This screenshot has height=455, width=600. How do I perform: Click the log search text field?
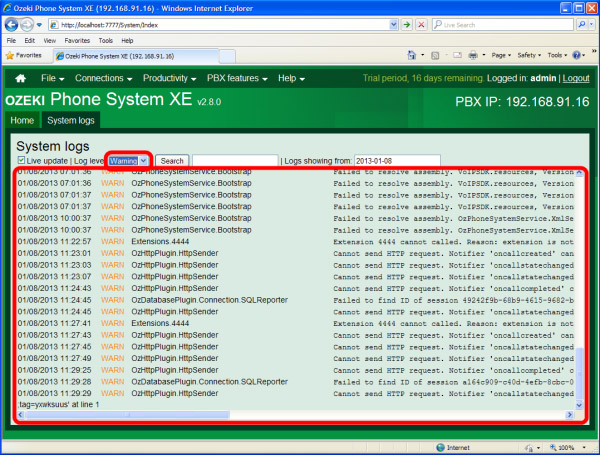[x=235, y=161]
